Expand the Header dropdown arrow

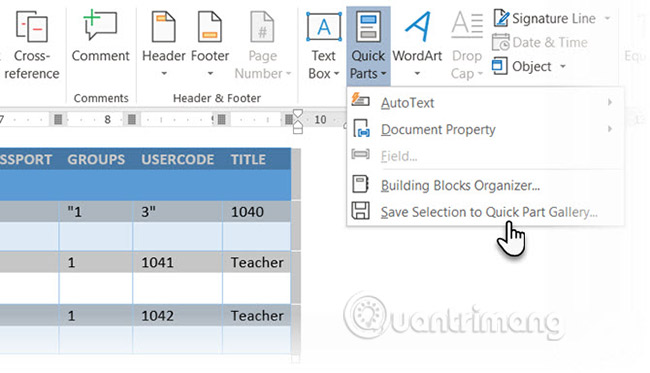164,74
